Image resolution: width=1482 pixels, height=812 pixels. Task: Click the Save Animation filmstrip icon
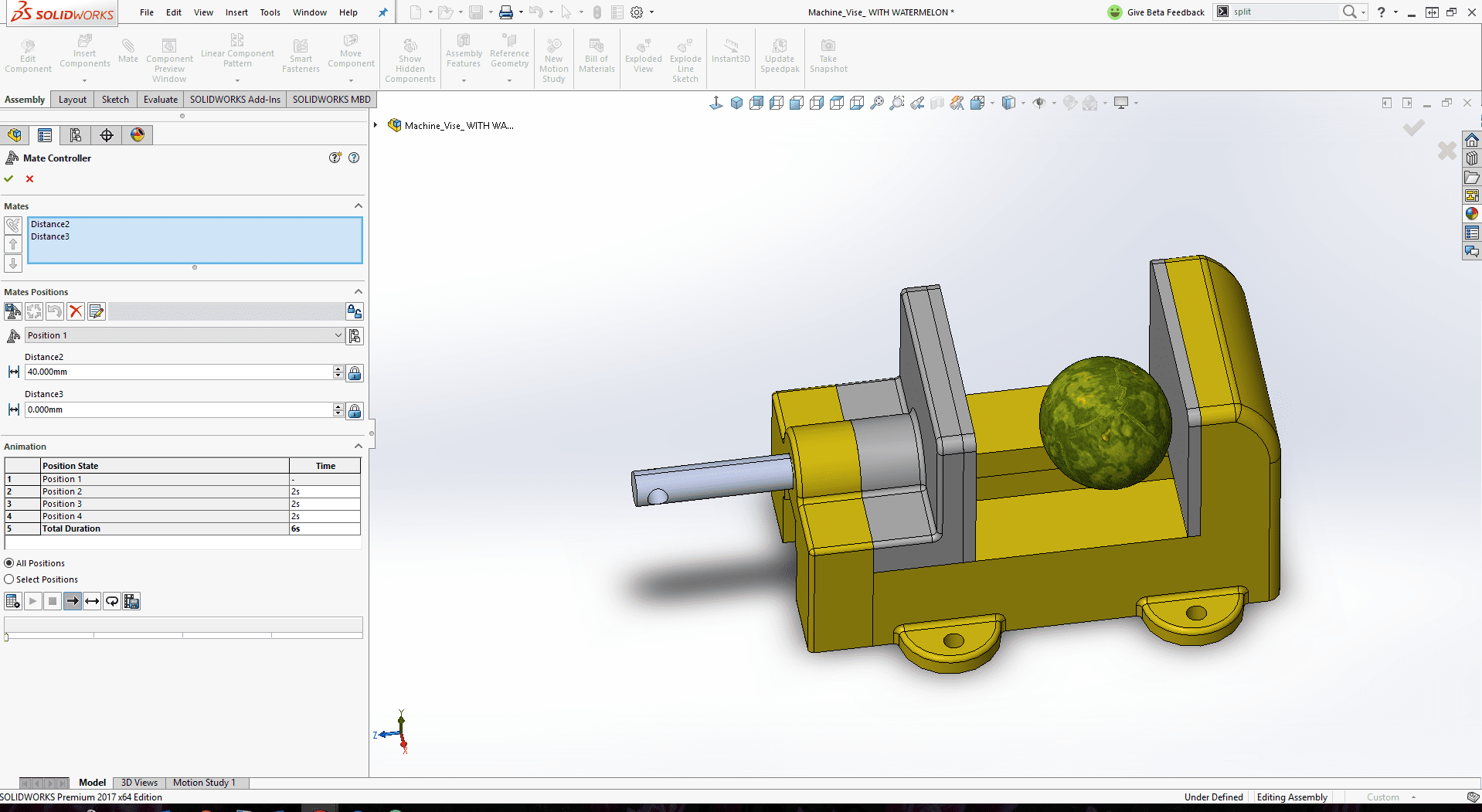132,601
